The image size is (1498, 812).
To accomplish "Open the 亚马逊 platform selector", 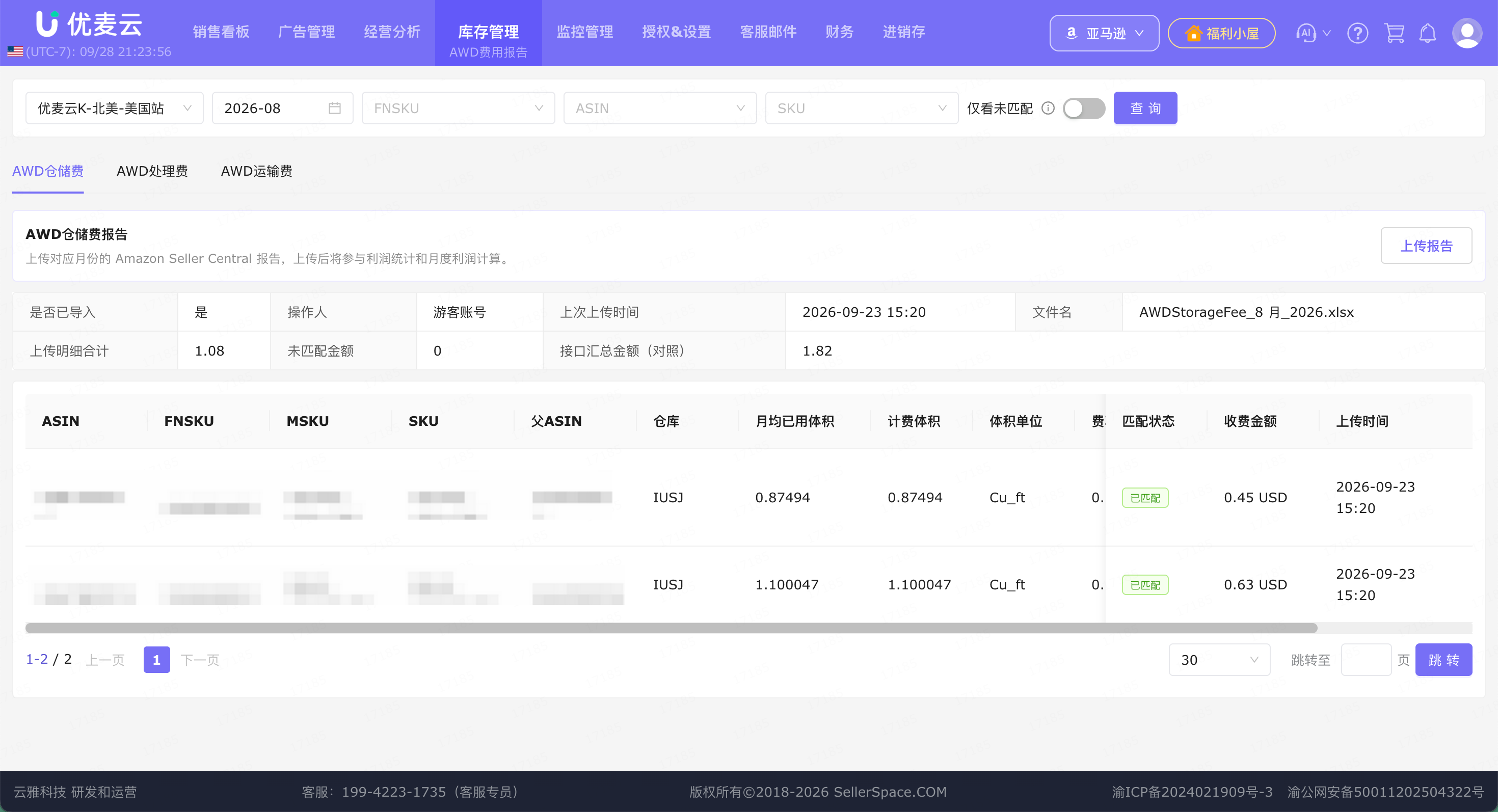I will [1104, 33].
